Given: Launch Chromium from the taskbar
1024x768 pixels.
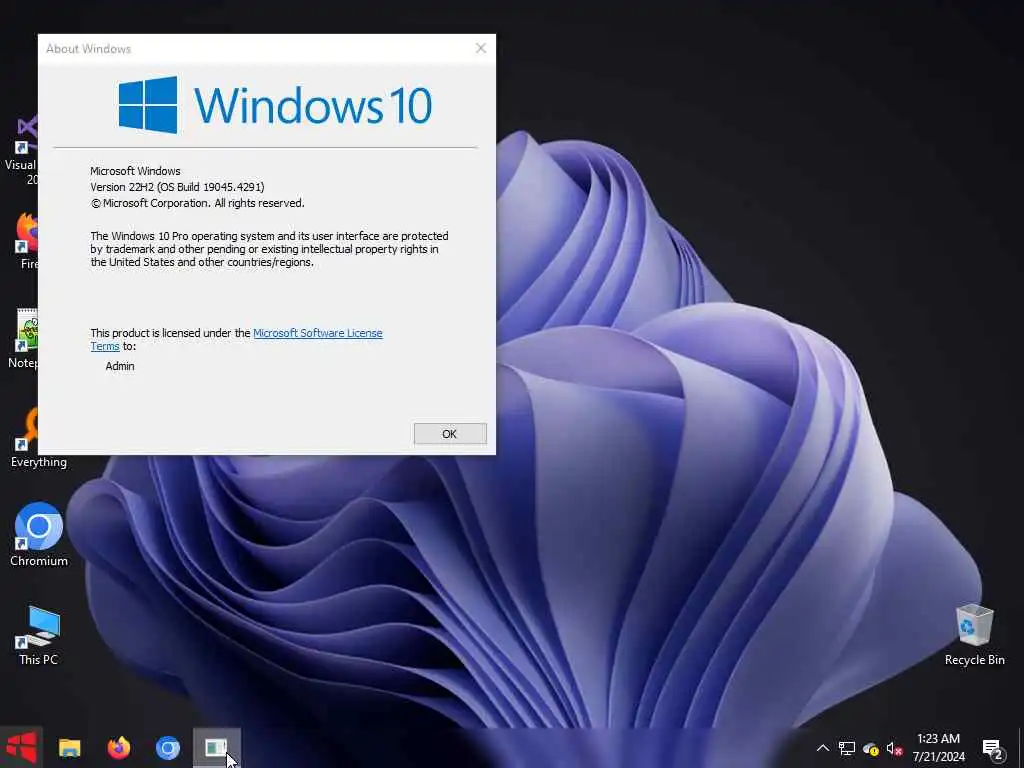Looking at the screenshot, I should tap(168, 747).
